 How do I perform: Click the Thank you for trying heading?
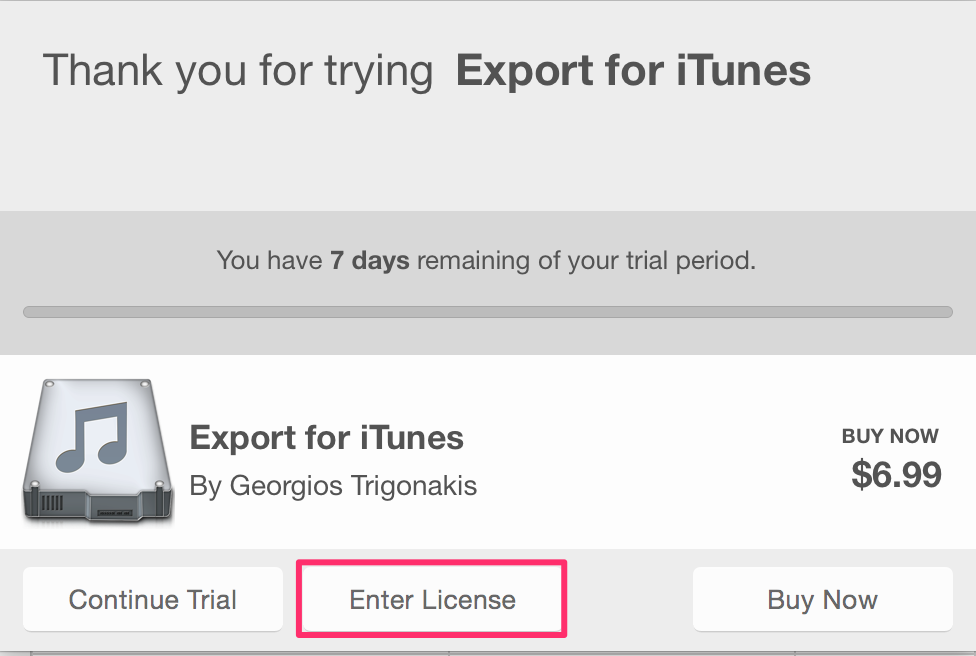[238, 70]
